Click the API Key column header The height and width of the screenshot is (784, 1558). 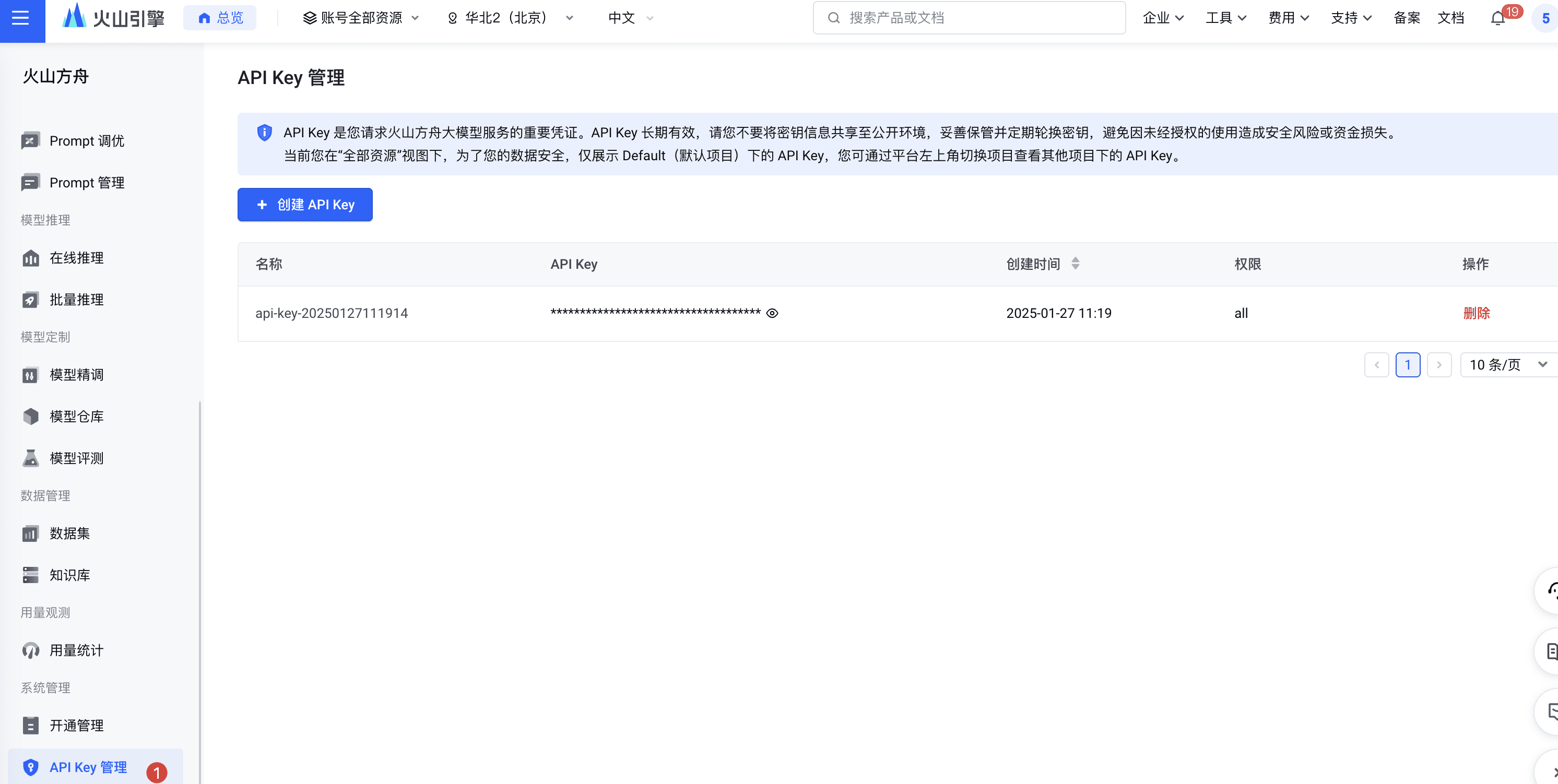coord(573,264)
